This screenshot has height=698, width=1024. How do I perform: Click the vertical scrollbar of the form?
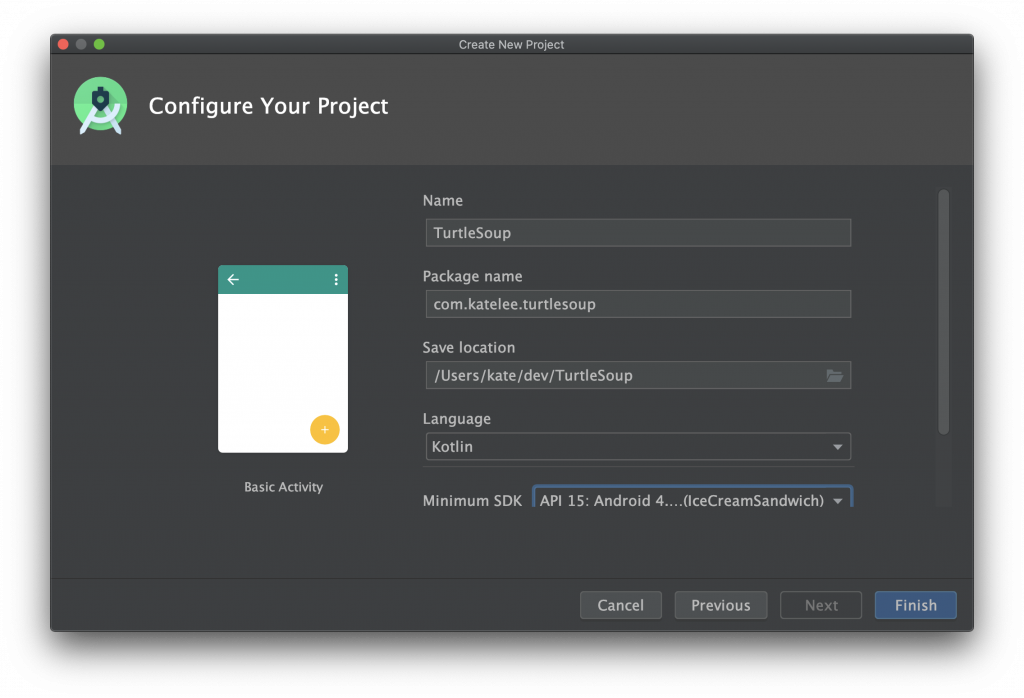pyautogui.click(x=943, y=310)
